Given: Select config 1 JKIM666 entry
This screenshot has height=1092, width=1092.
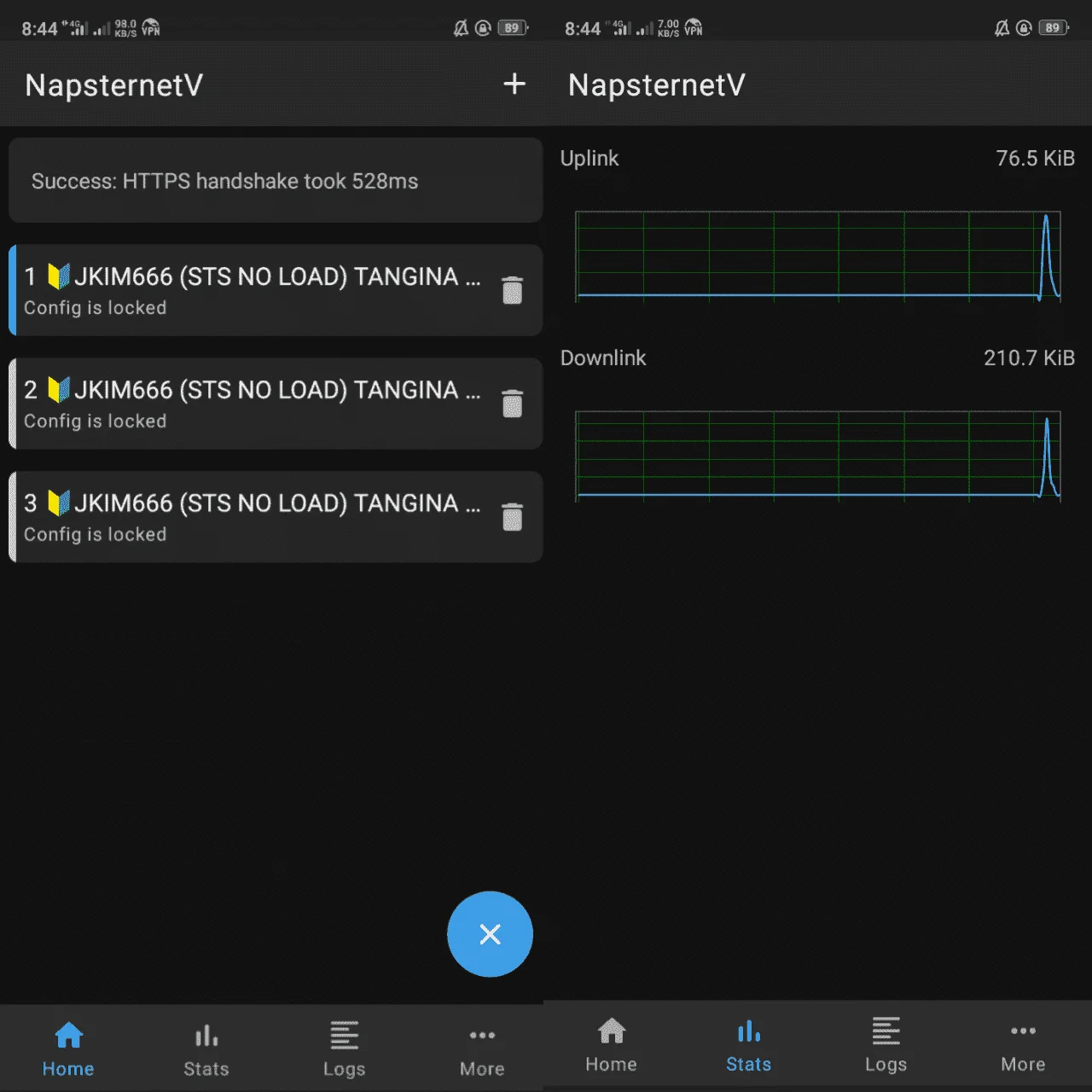Looking at the screenshot, I should pos(276,290).
